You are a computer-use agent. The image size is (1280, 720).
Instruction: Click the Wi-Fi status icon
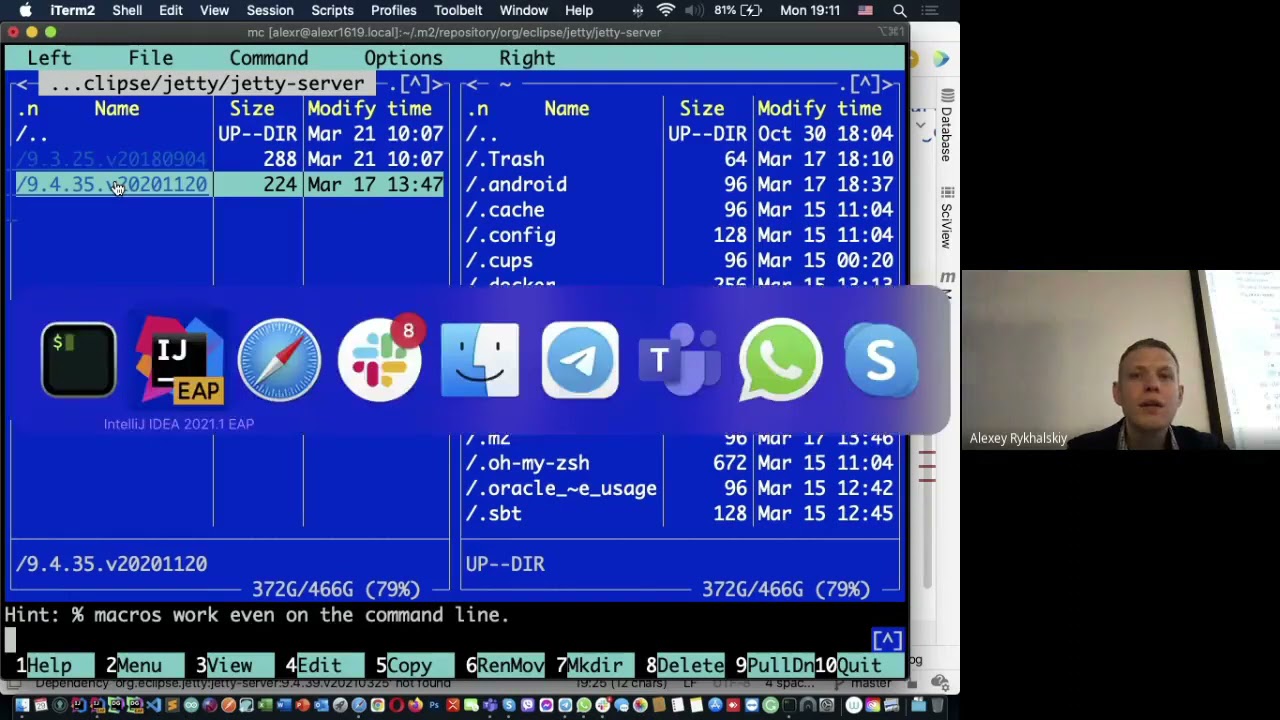pyautogui.click(x=666, y=10)
